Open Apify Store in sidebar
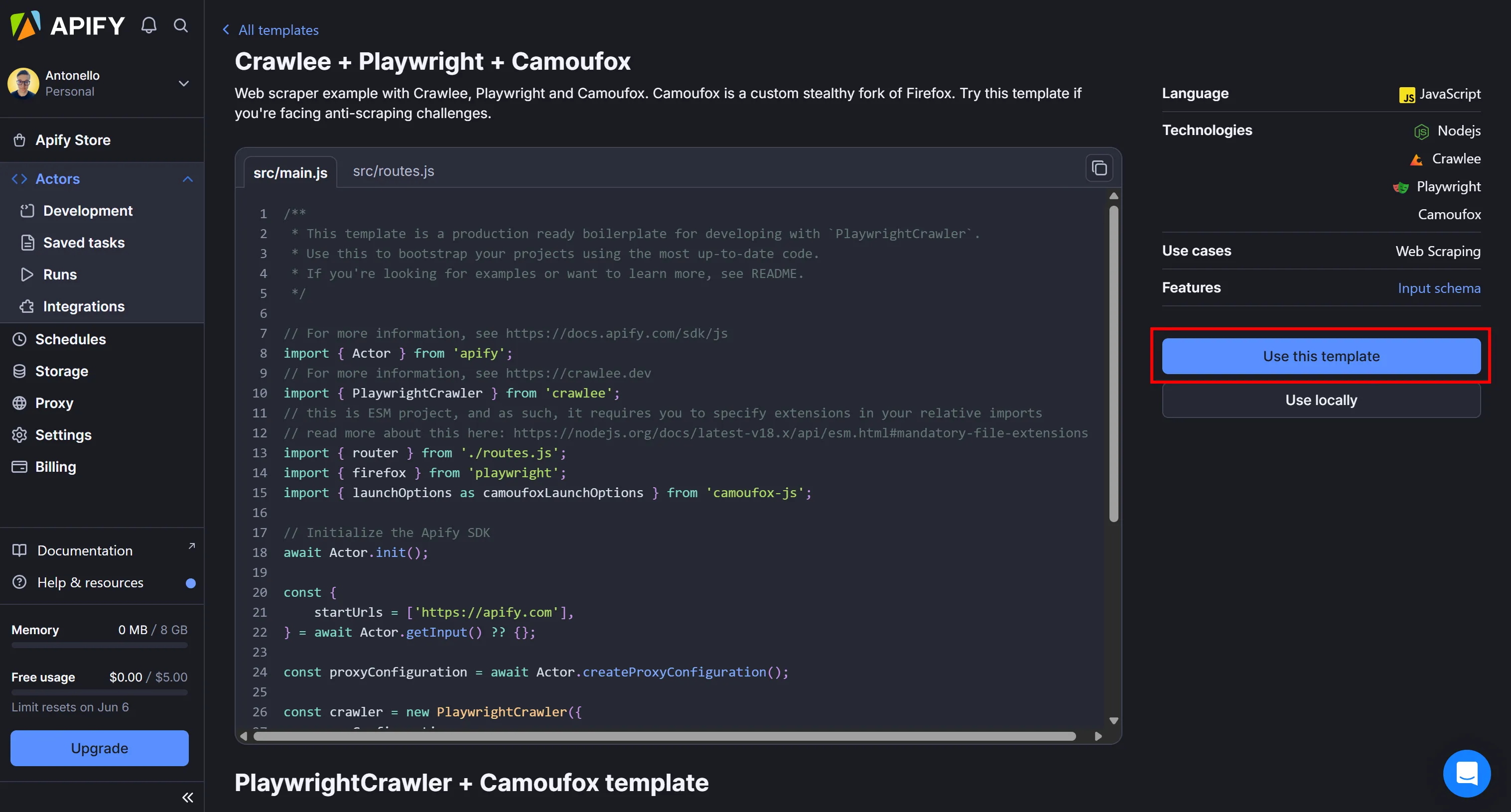 [102, 140]
